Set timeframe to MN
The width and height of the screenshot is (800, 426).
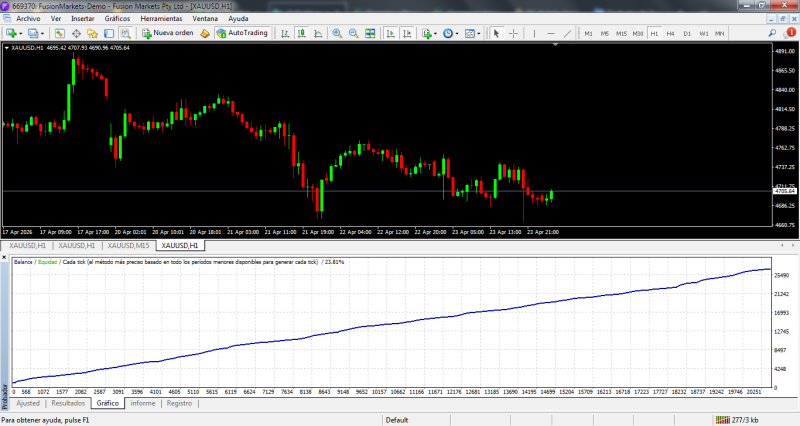coord(719,33)
